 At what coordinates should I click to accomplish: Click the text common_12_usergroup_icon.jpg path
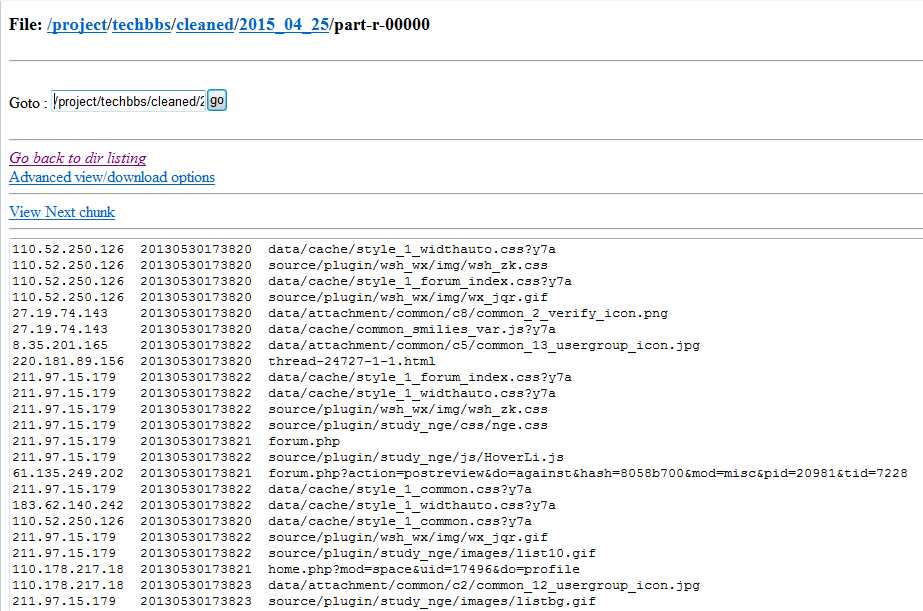pyautogui.click(x=484, y=585)
